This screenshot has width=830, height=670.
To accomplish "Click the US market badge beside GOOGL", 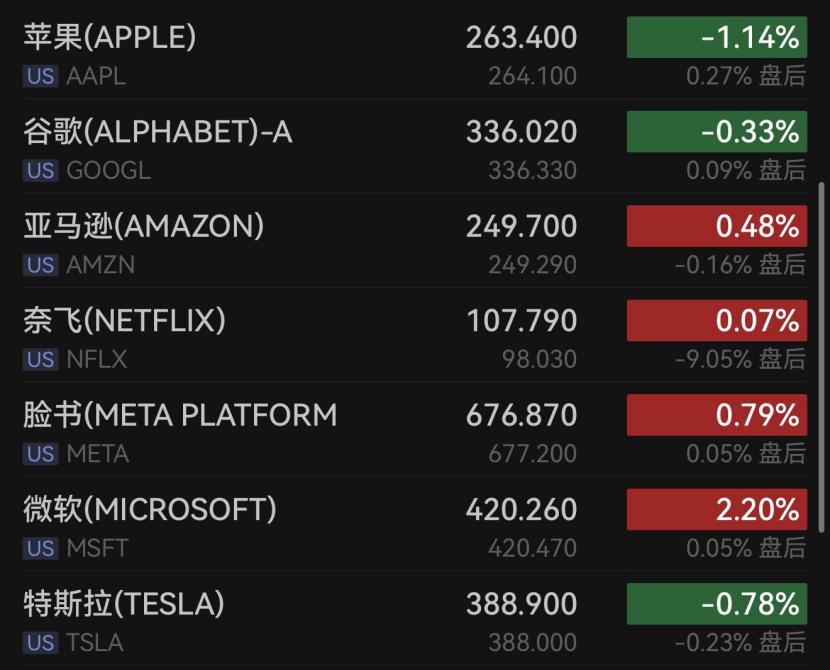I will pos(41,171).
